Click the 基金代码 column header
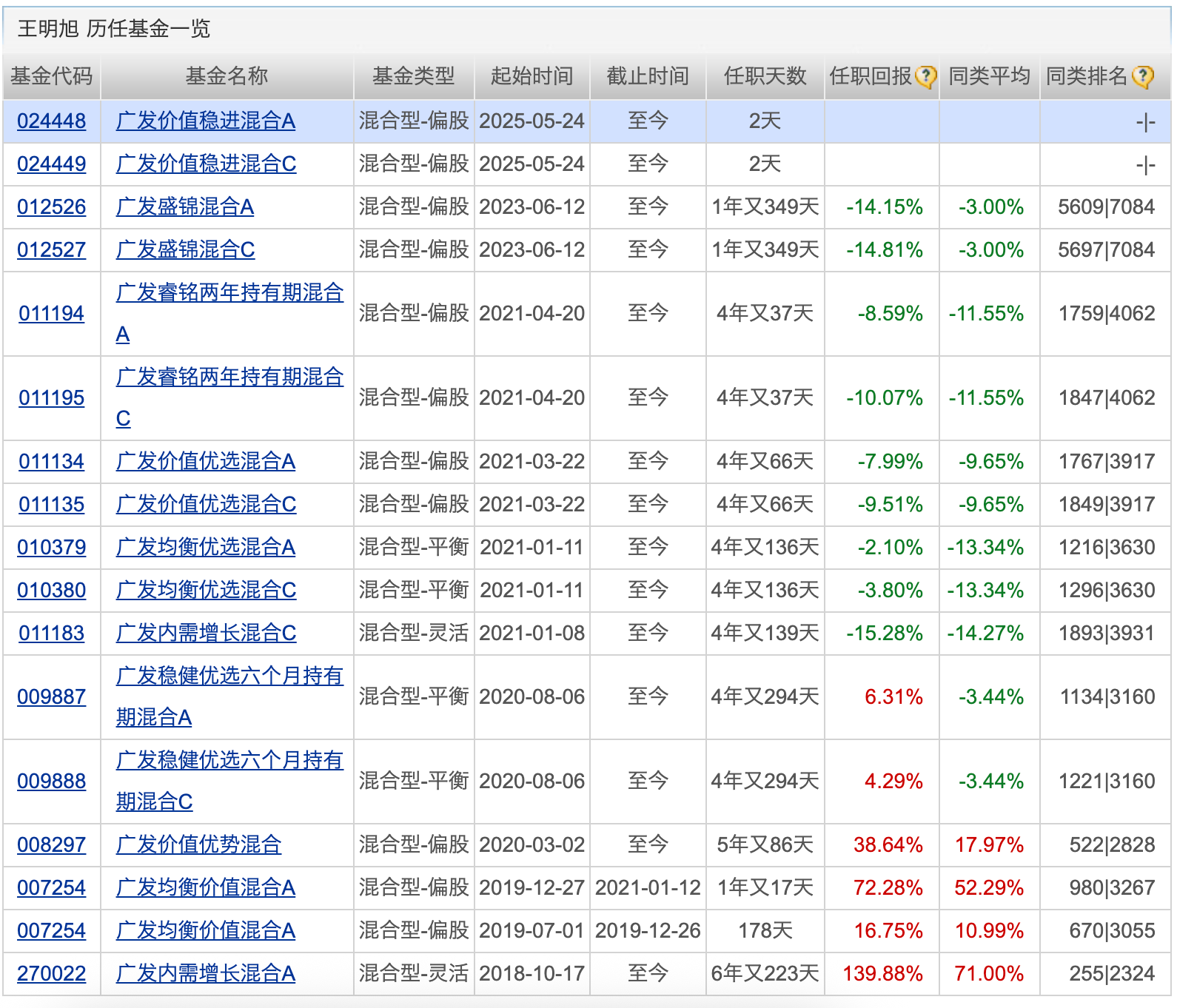 [52, 76]
